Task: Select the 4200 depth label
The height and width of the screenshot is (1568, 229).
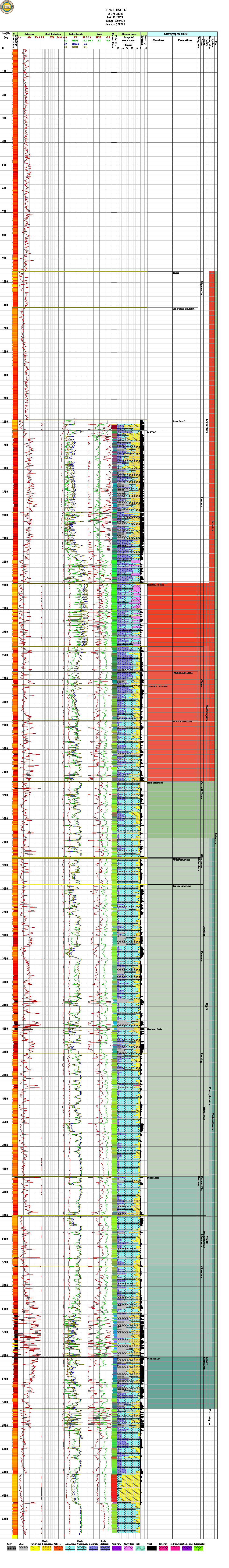Action: pos(5,1029)
